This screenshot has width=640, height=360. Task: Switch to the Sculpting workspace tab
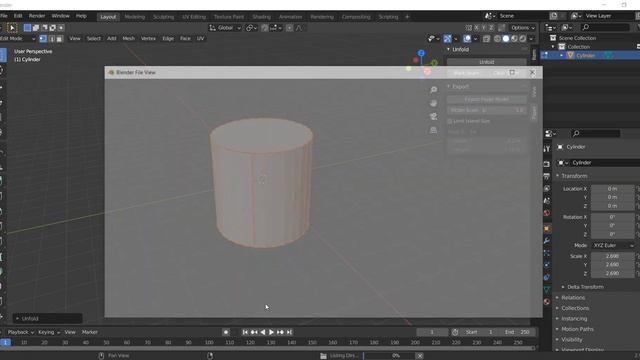click(163, 17)
